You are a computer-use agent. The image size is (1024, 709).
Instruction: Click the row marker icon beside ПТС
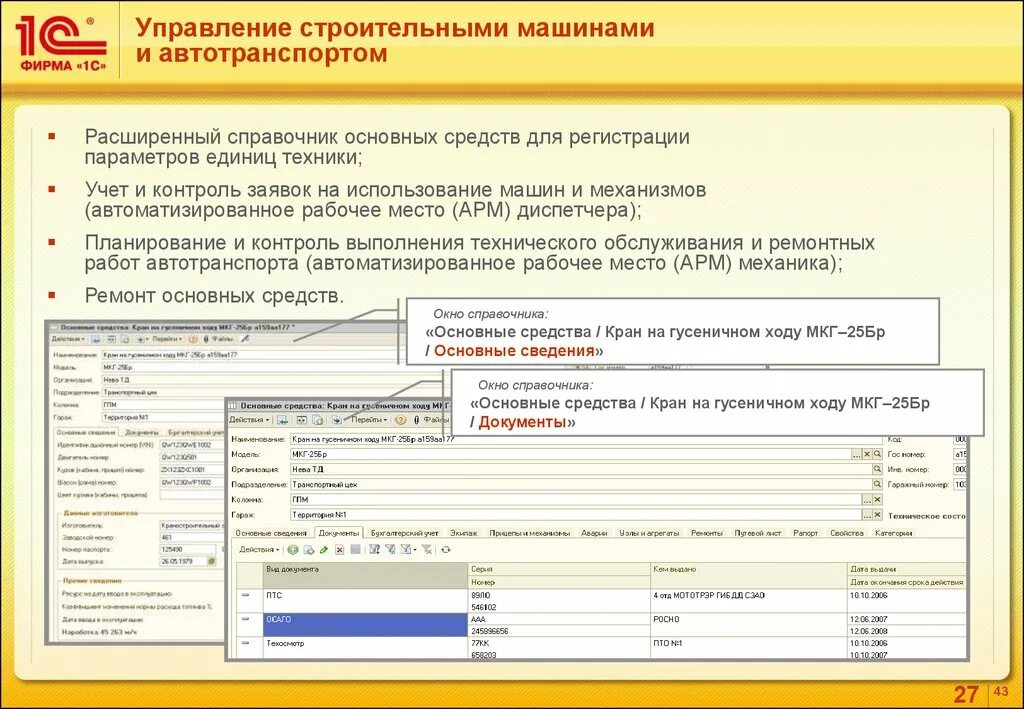[246, 595]
